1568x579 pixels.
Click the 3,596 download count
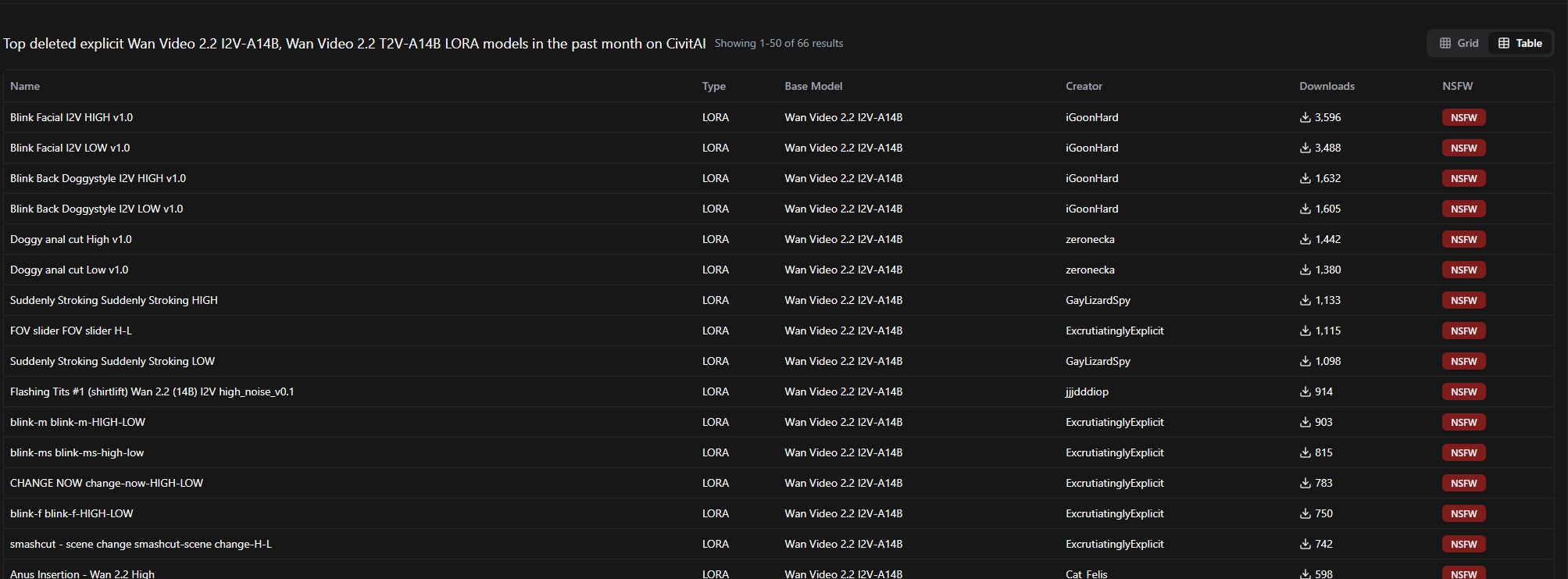[x=1327, y=117]
